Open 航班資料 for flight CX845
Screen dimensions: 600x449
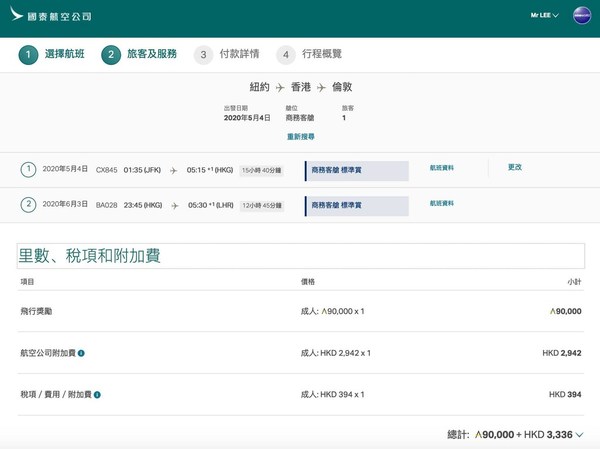pos(442,168)
